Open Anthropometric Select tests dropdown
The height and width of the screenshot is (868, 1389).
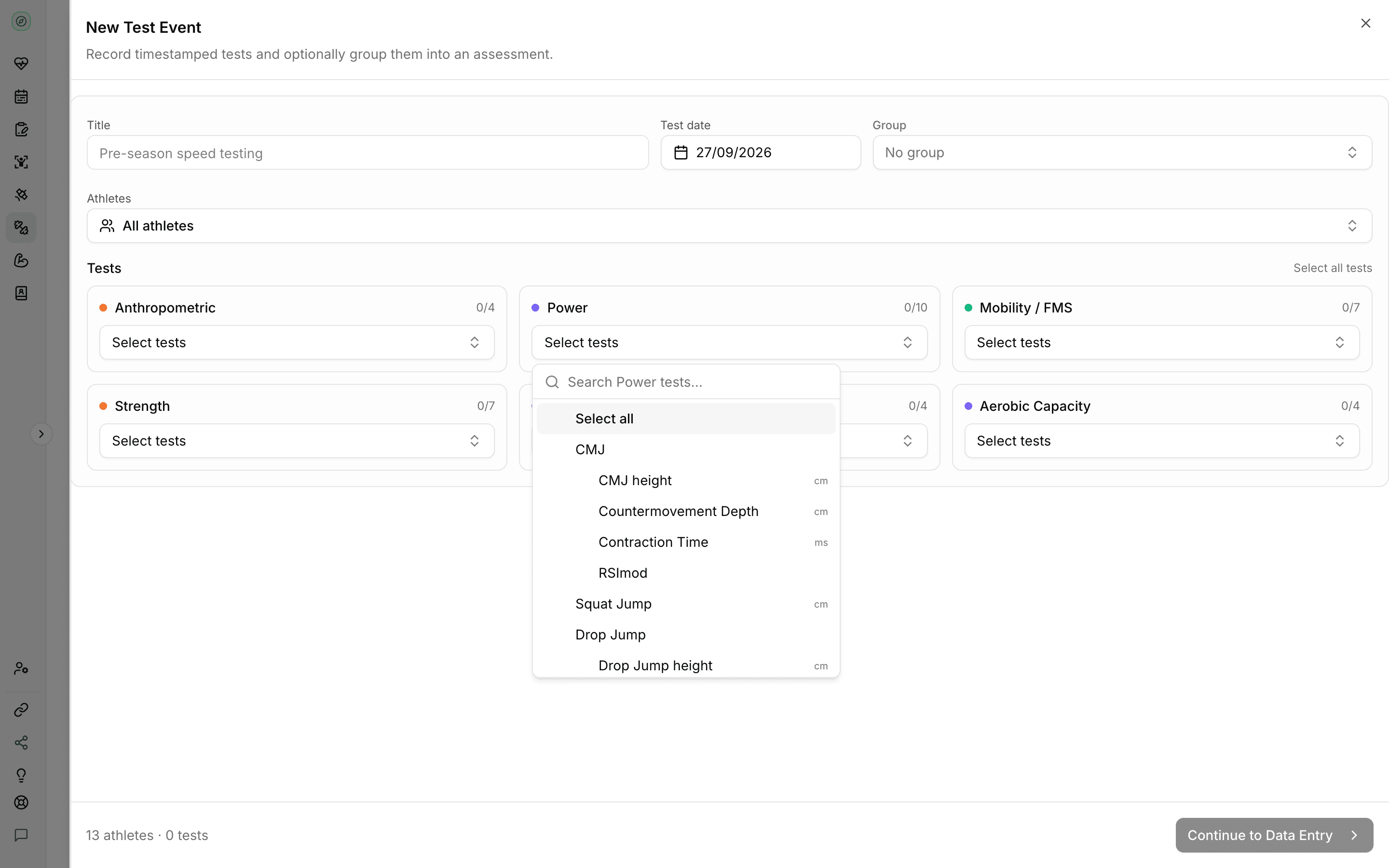(x=297, y=343)
